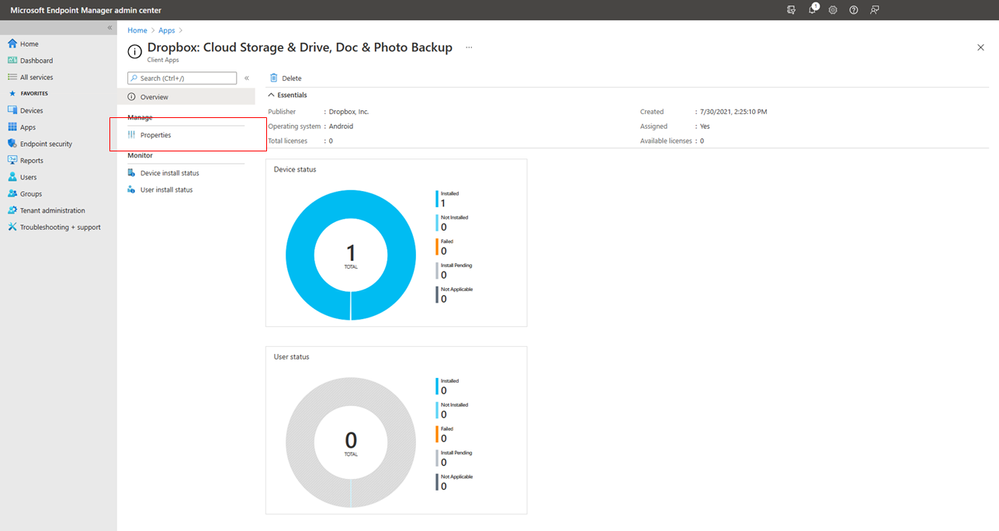The height and width of the screenshot is (531, 999).
Task: Click the Endpoint security shield icon
Action: pyautogui.click(x=12, y=143)
